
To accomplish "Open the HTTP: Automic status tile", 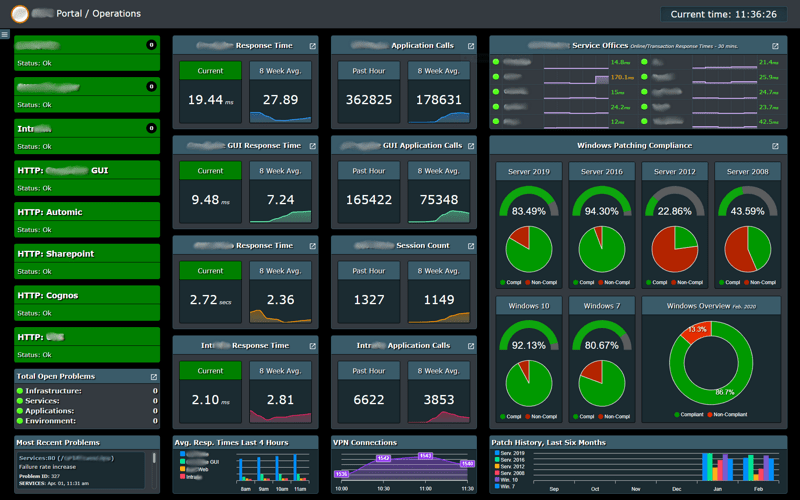I will pyautogui.click(x=86, y=220).
